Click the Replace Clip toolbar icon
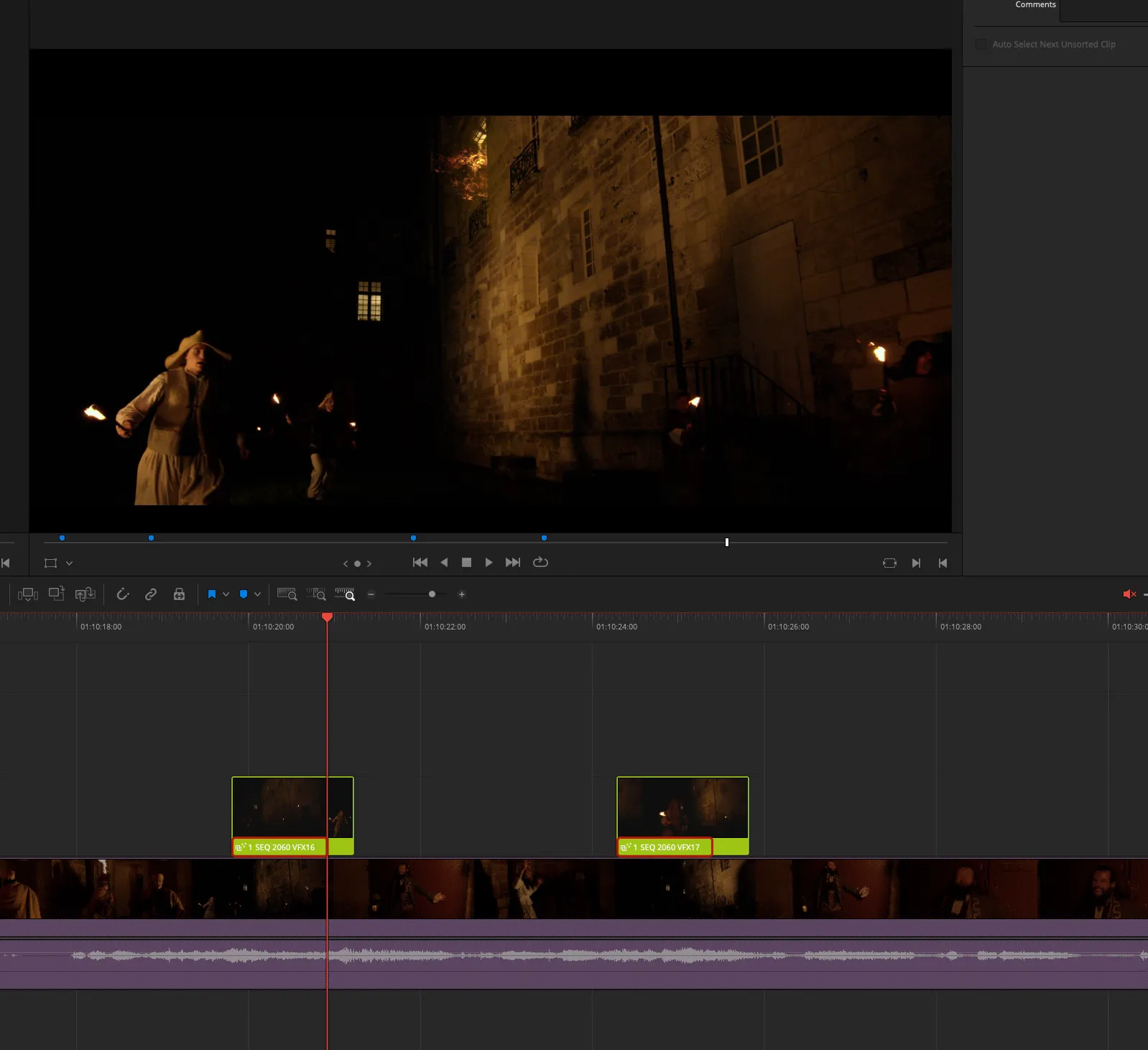1148x1050 pixels. (x=85, y=594)
